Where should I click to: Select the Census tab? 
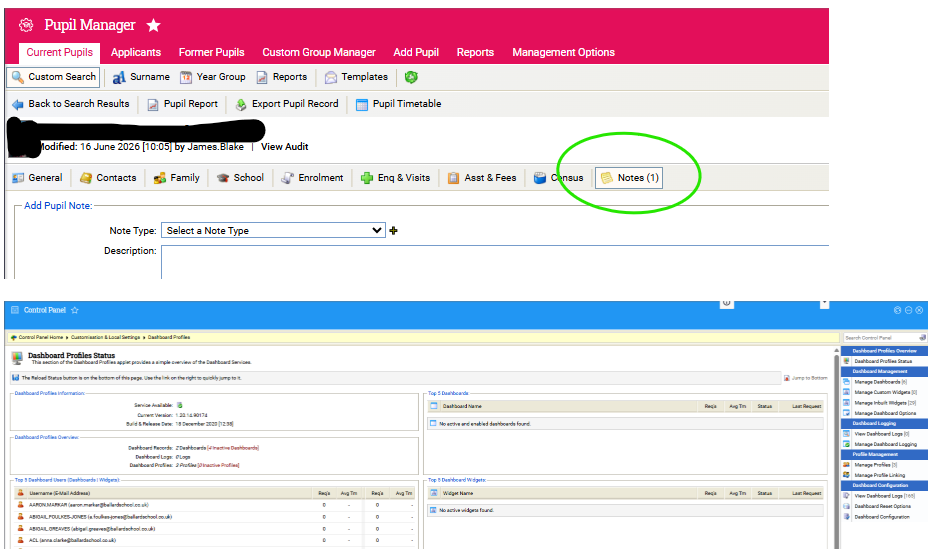tap(559, 178)
